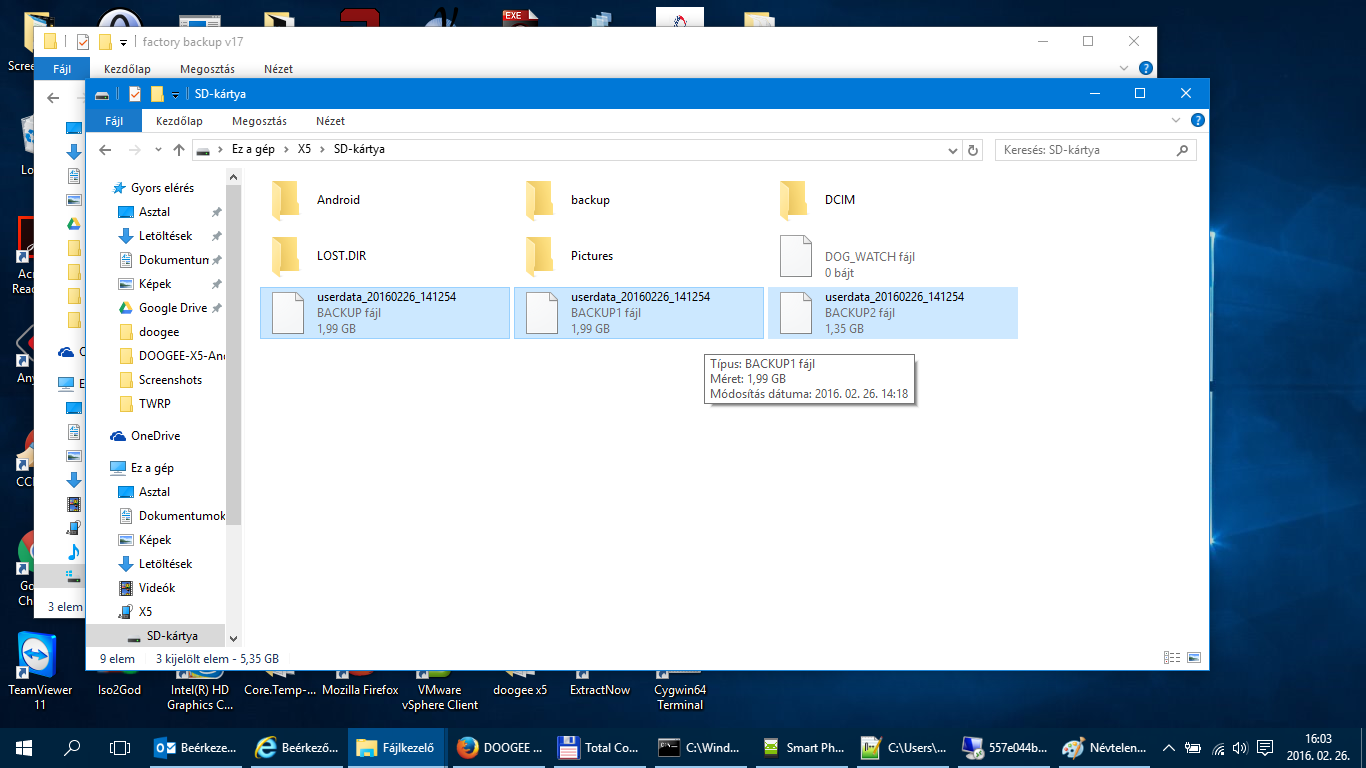This screenshot has width=1366, height=768.
Task: Expand the ribbon using the chevron
Action: click(x=1176, y=120)
